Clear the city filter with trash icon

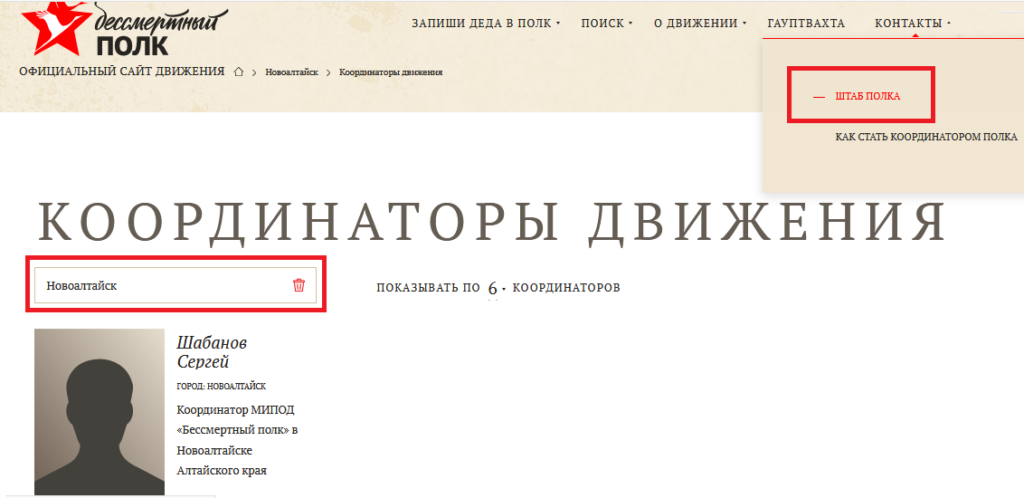(298, 285)
